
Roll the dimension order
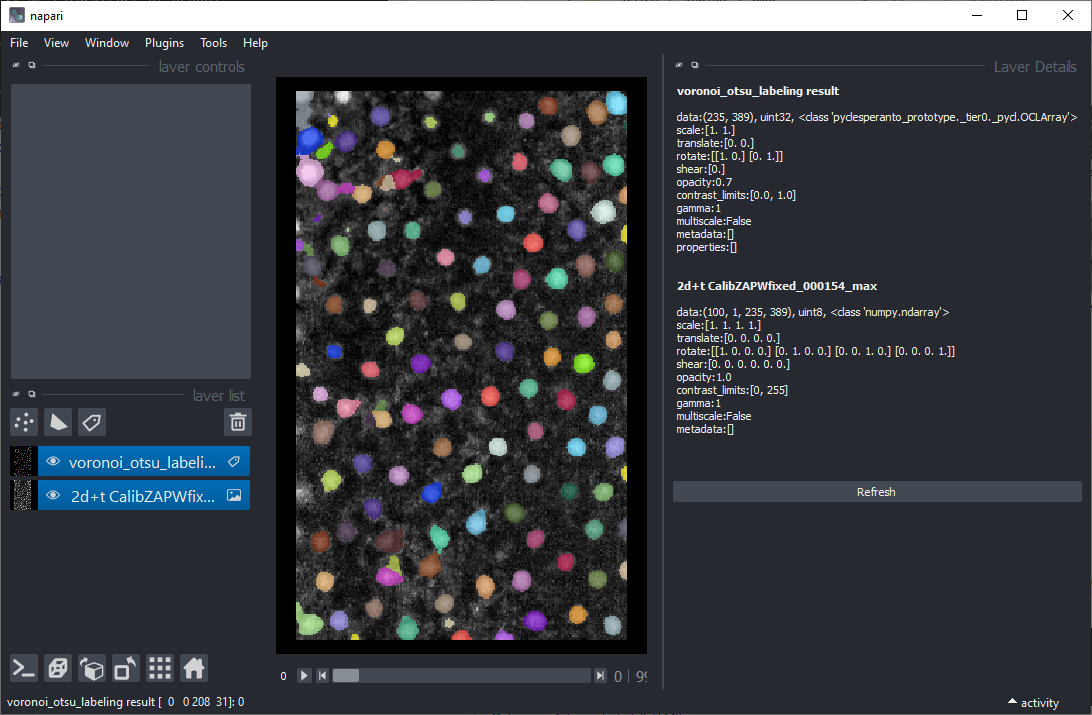pos(92,668)
